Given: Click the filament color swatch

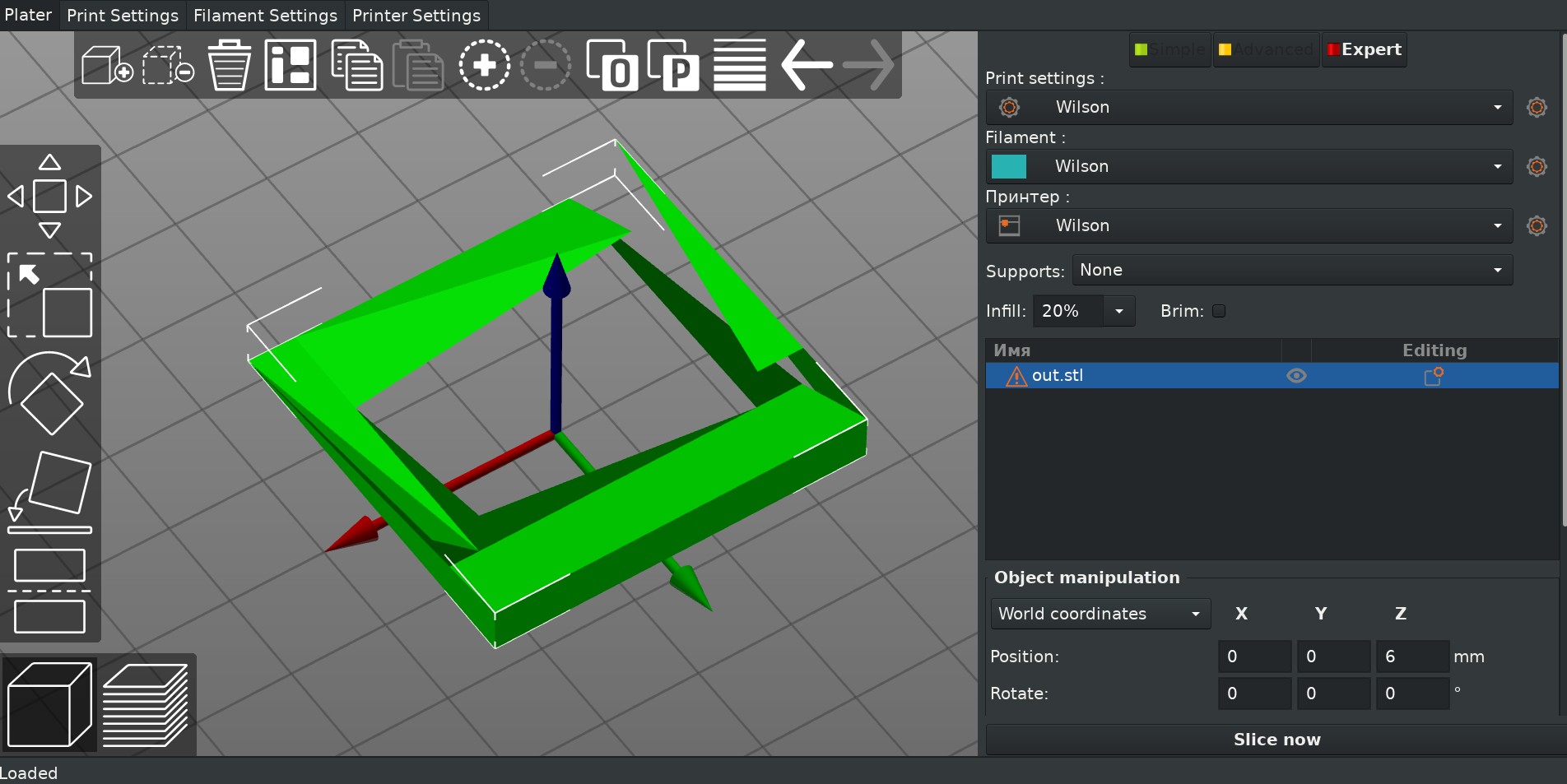Looking at the screenshot, I should 1009,166.
